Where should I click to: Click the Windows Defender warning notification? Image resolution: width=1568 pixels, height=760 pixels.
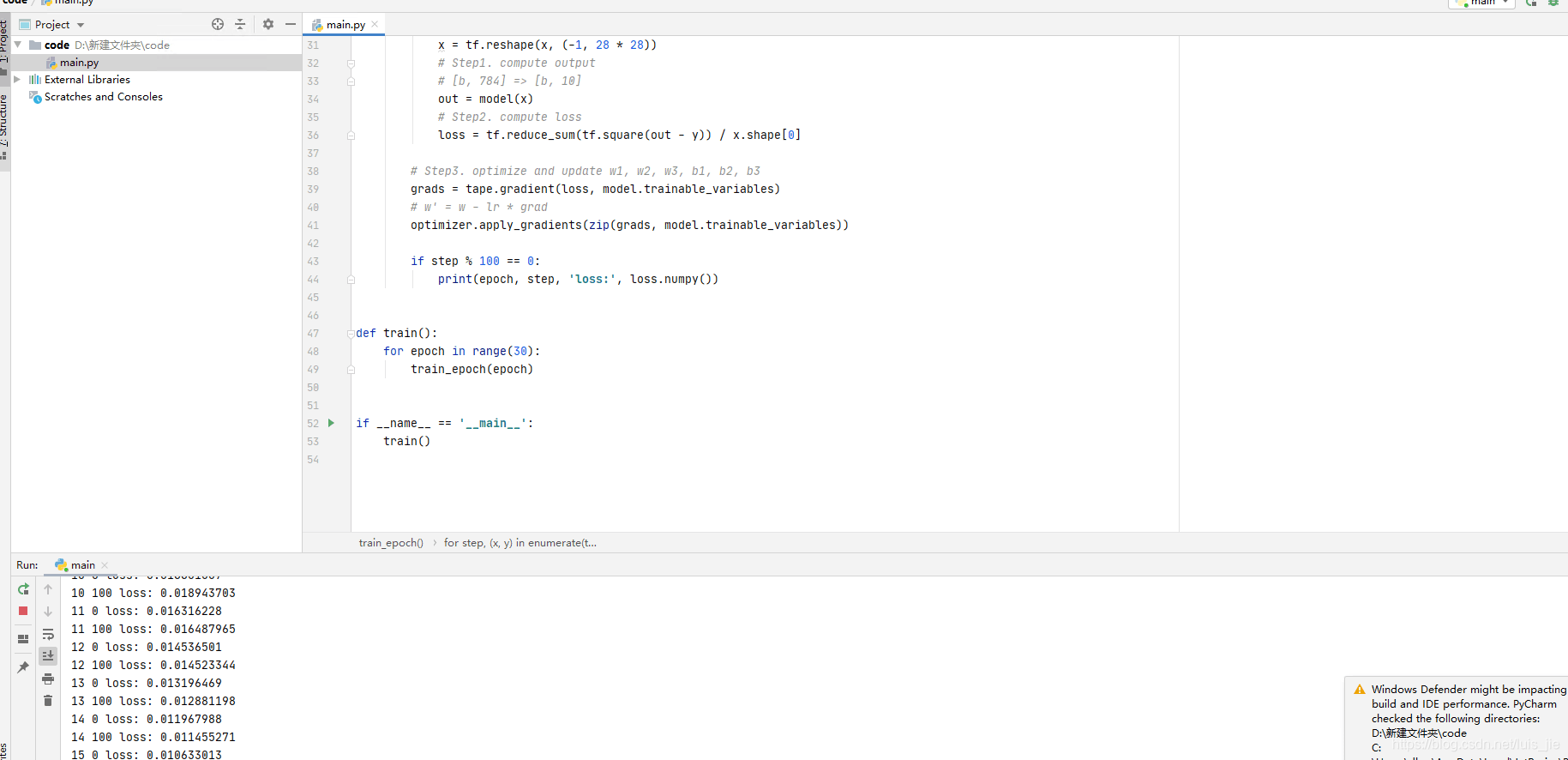tap(1457, 719)
